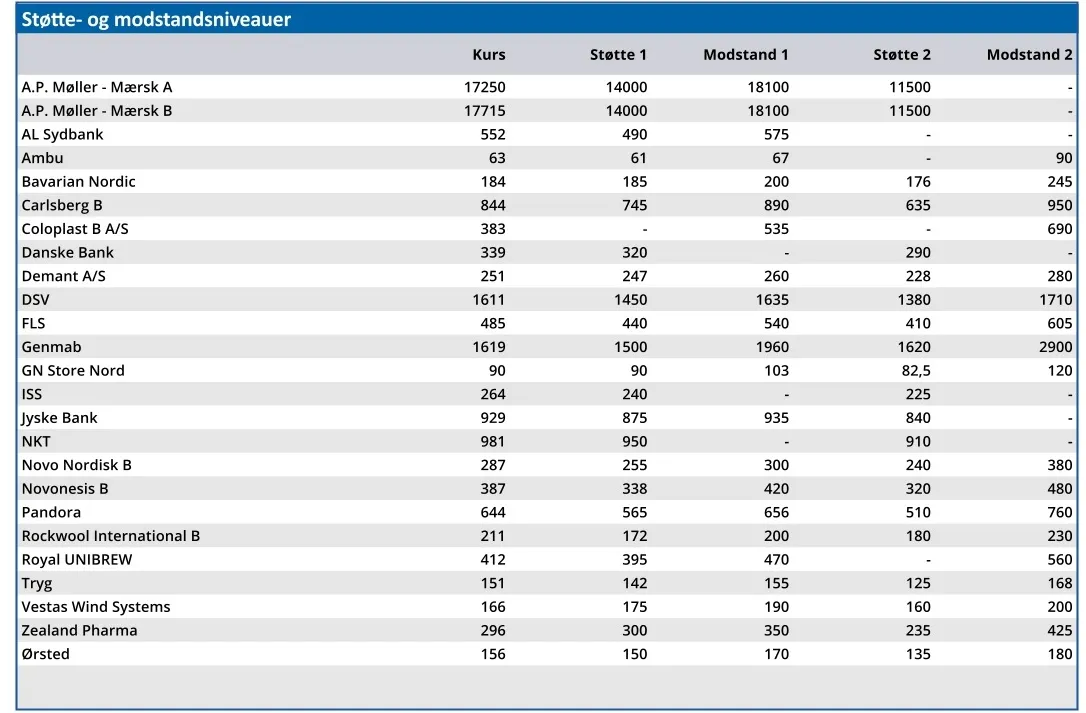Viewport: 1086px width, 713px height.
Task: Select Genmab's Modstand 2 value 2900
Action: pyautogui.click(x=1056, y=346)
